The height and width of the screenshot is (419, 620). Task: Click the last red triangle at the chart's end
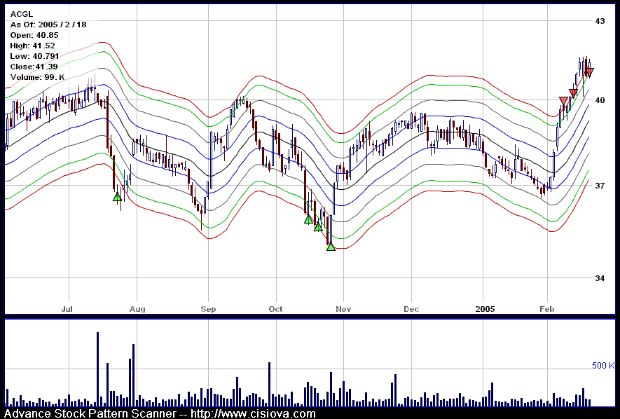[589, 72]
